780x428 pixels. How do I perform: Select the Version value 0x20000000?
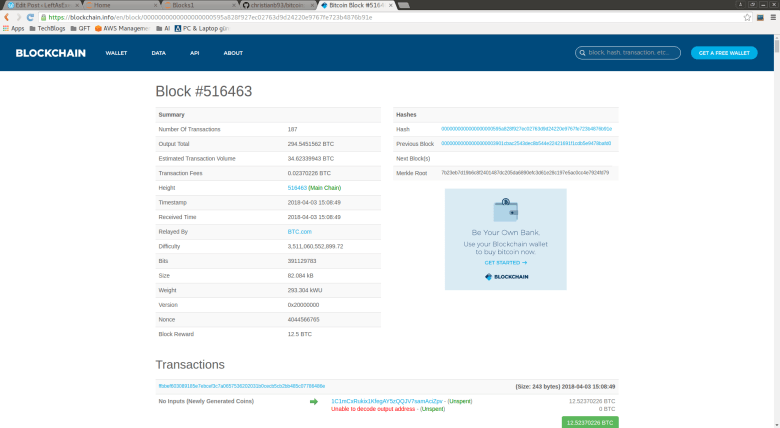click(x=303, y=305)
